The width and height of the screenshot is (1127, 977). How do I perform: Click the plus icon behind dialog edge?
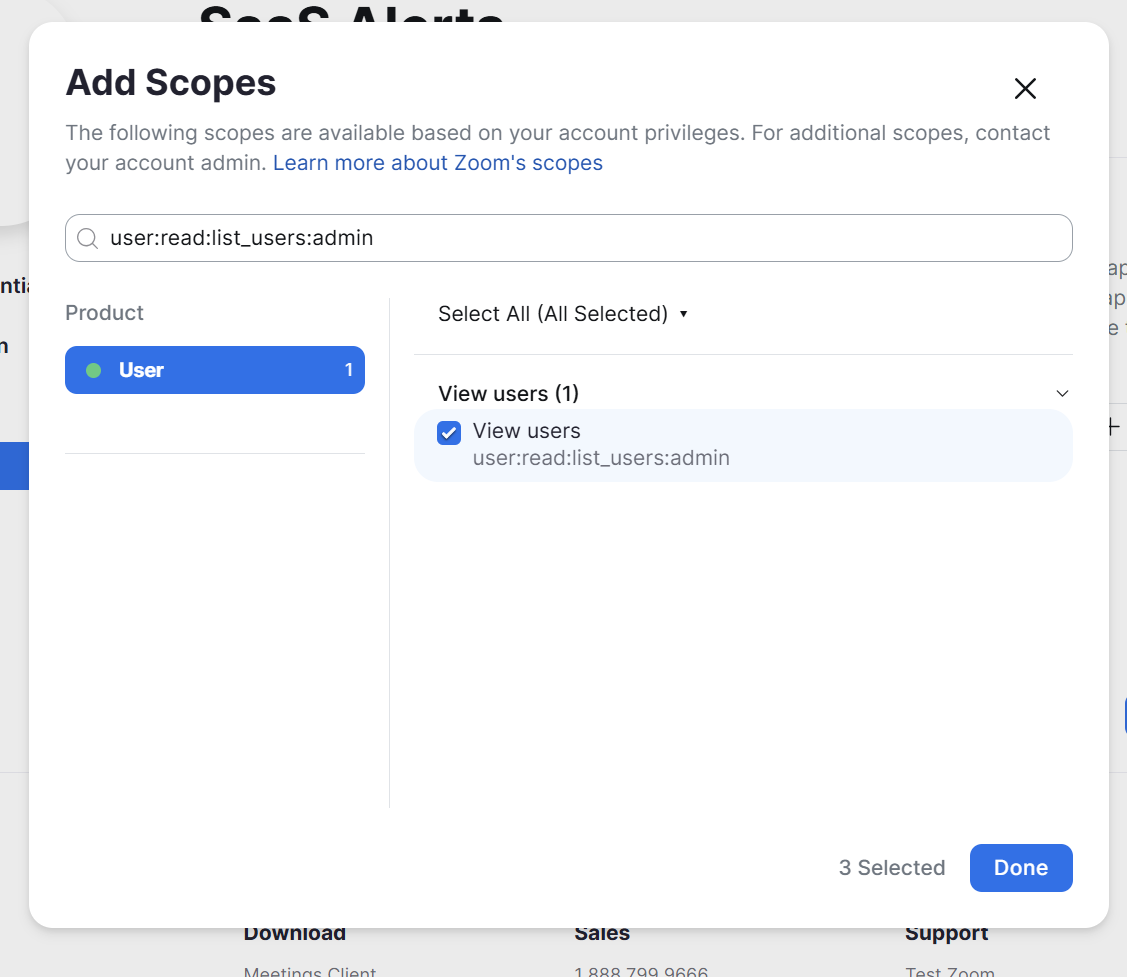point(1114,427)
